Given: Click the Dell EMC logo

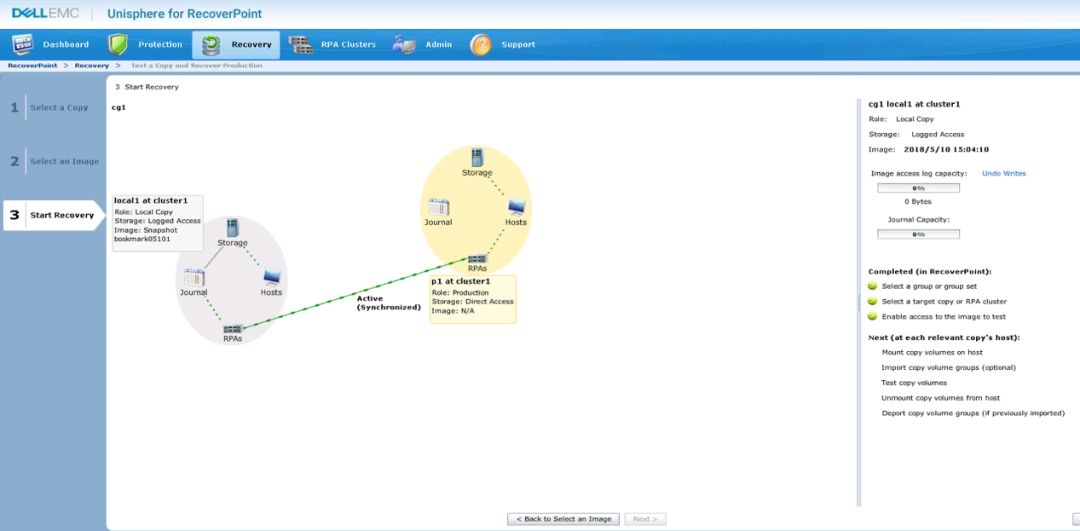Looking at the screenshot, I should pyautogui.click(x=45, y=13).
